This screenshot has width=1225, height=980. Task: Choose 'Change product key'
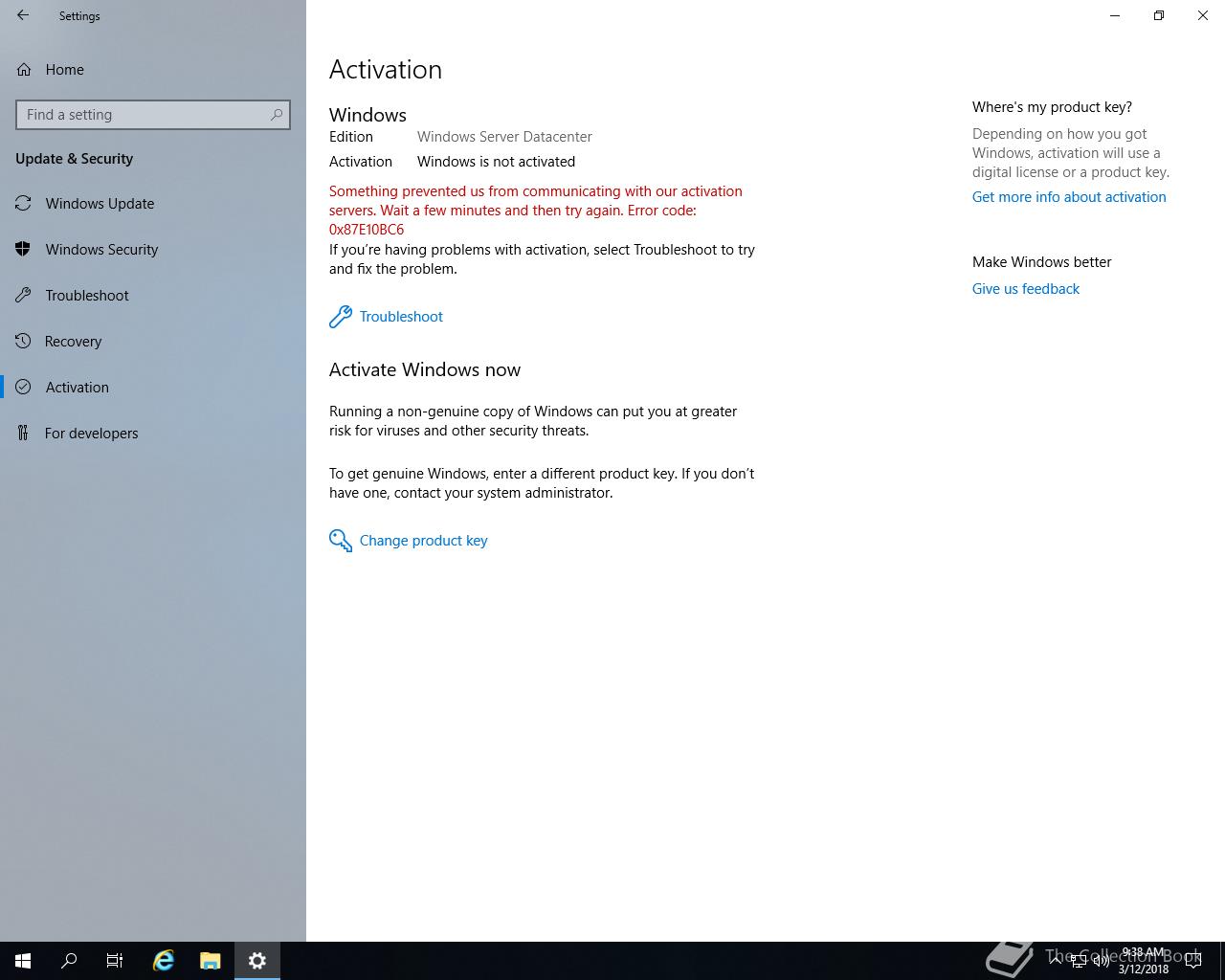pos(423,541)
